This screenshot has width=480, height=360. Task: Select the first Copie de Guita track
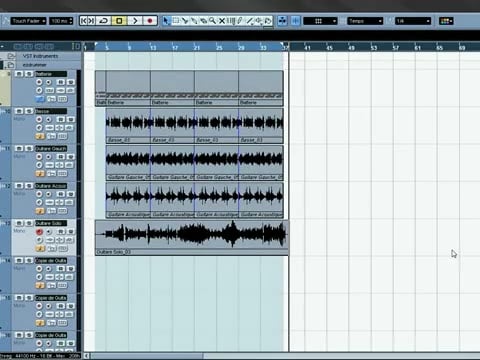coord(51,260)
